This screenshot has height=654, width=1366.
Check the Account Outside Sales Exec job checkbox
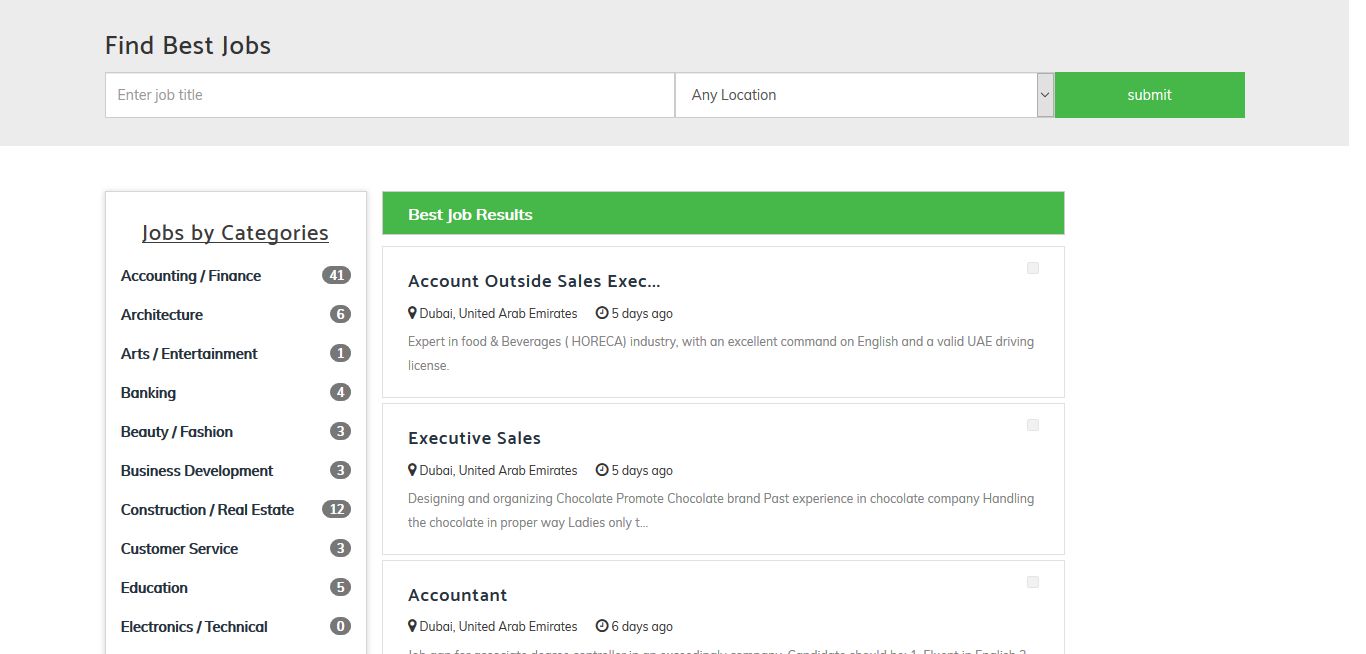(x=1033, y=268)
